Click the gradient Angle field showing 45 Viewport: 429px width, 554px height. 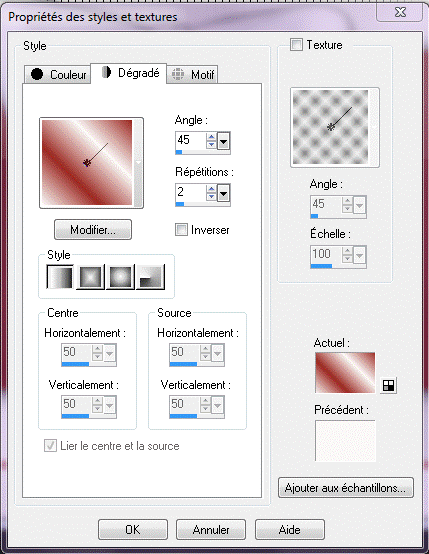(191, 140)
